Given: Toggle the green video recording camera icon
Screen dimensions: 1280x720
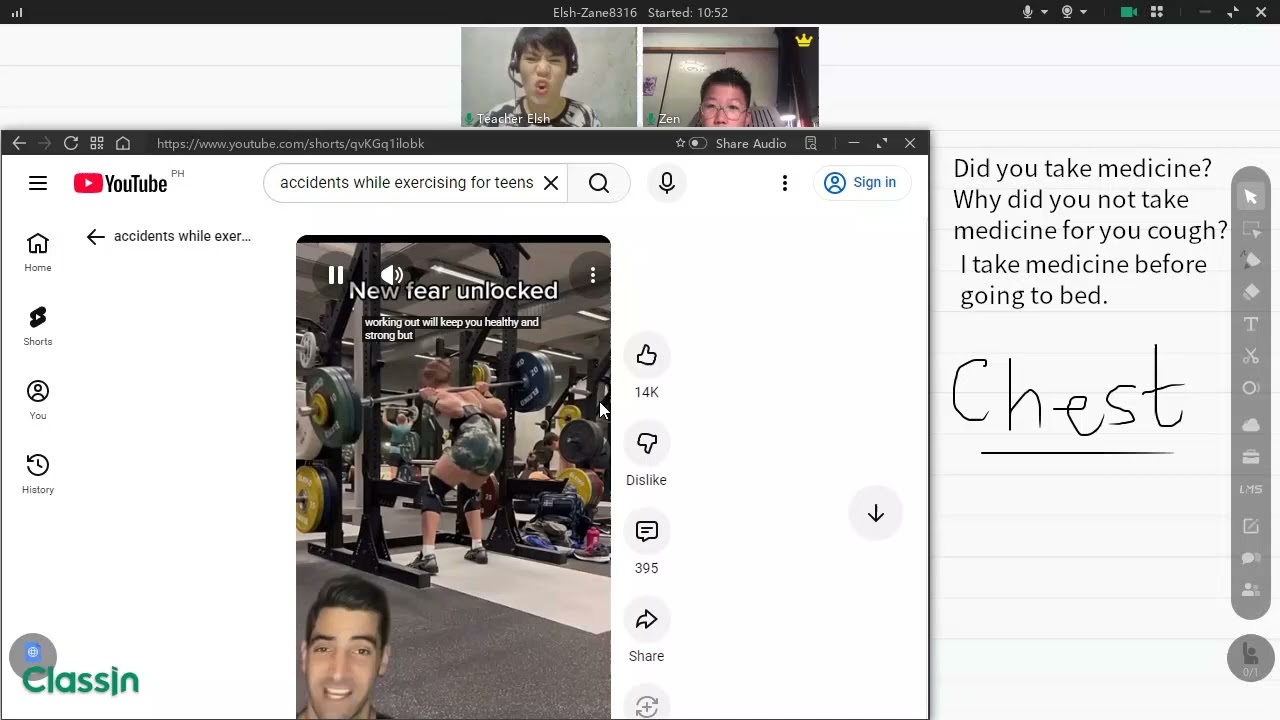Looking at the screenshot, I should [1129, 12].
